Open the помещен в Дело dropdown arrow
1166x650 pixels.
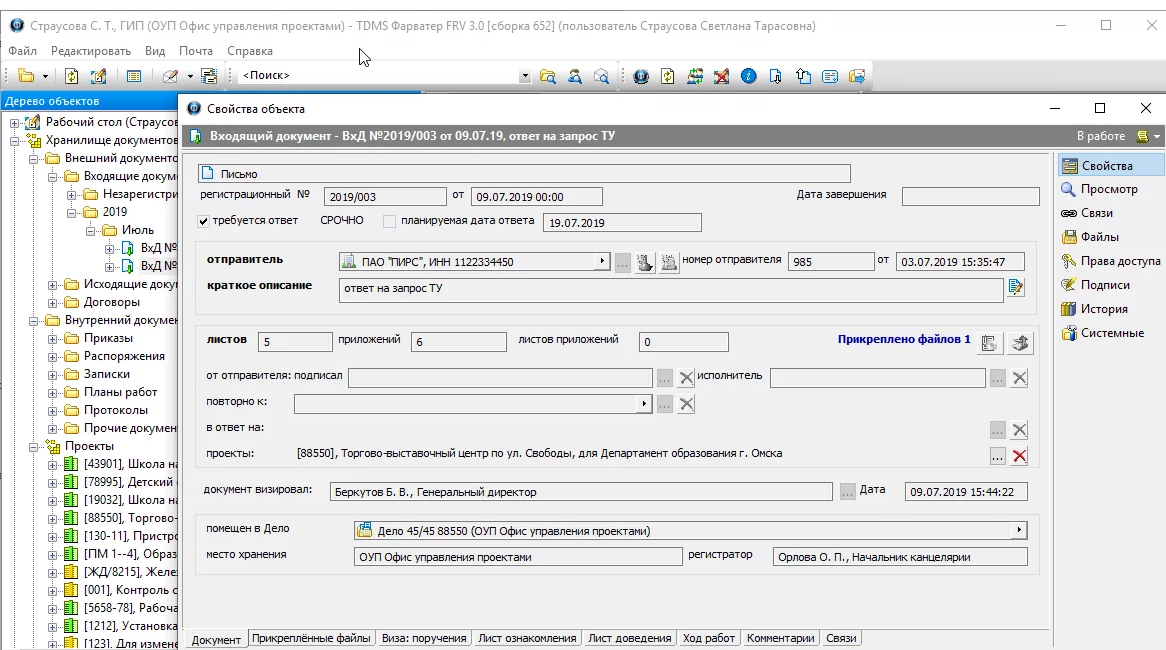(x=1019, y=530)
